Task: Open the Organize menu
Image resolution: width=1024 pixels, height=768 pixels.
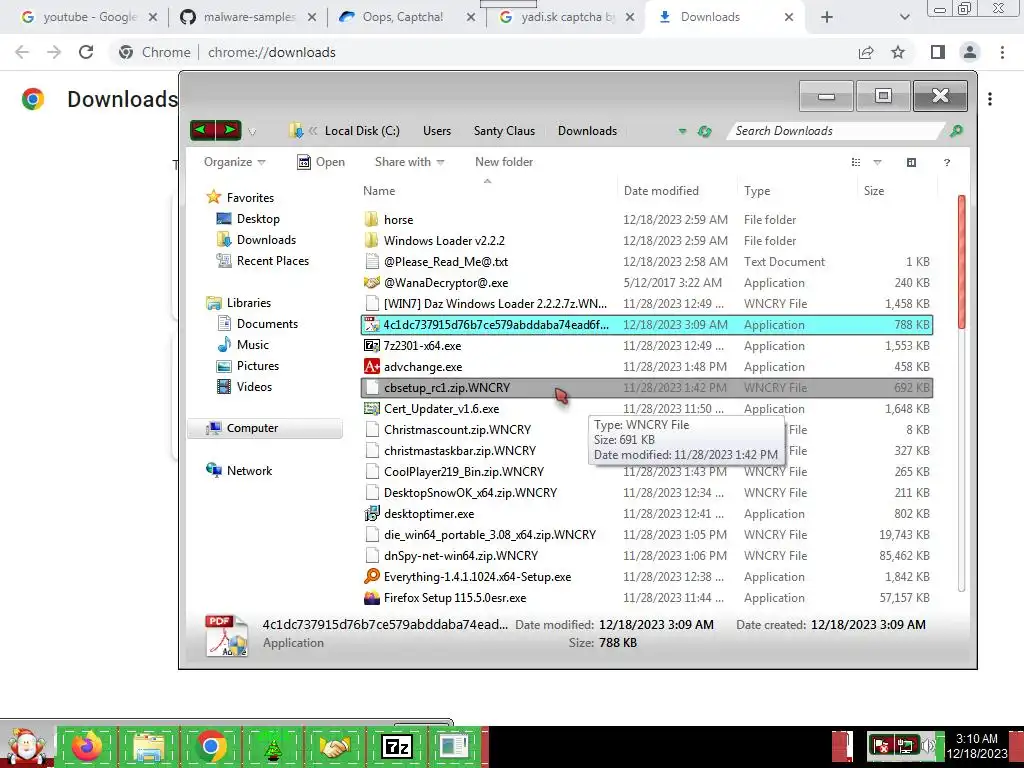Action: click(x=234, y=162)
